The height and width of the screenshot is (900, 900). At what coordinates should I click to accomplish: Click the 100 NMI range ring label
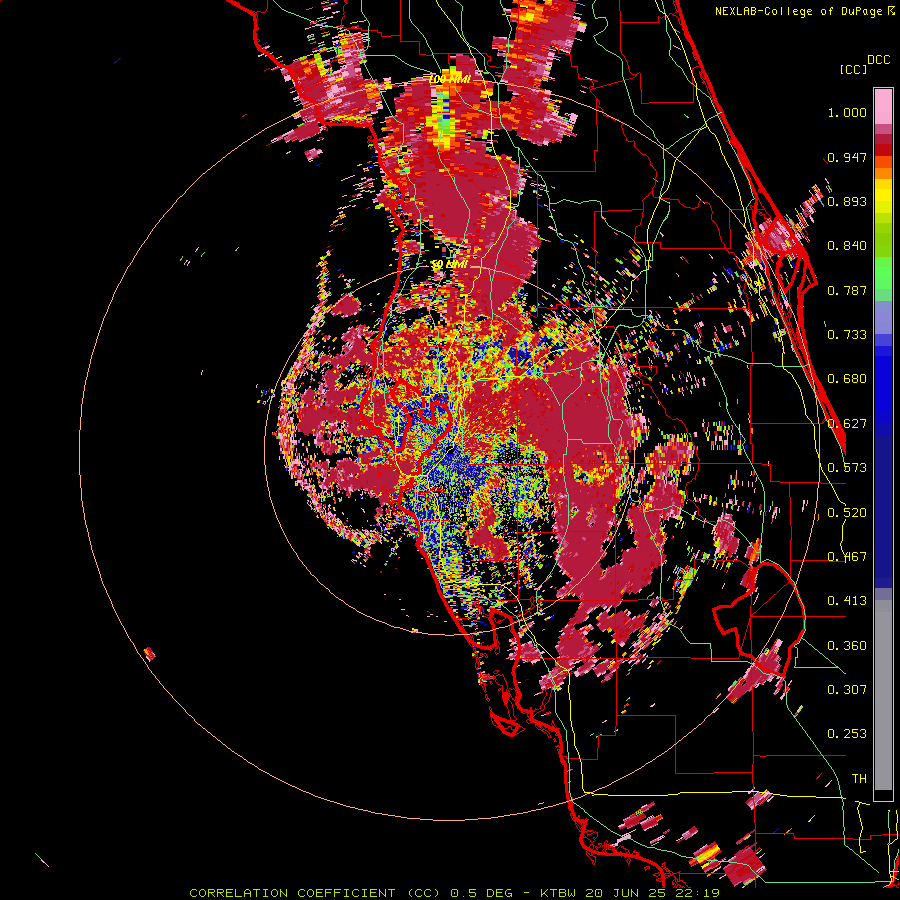pyautogui.click(x=450, y=79)
